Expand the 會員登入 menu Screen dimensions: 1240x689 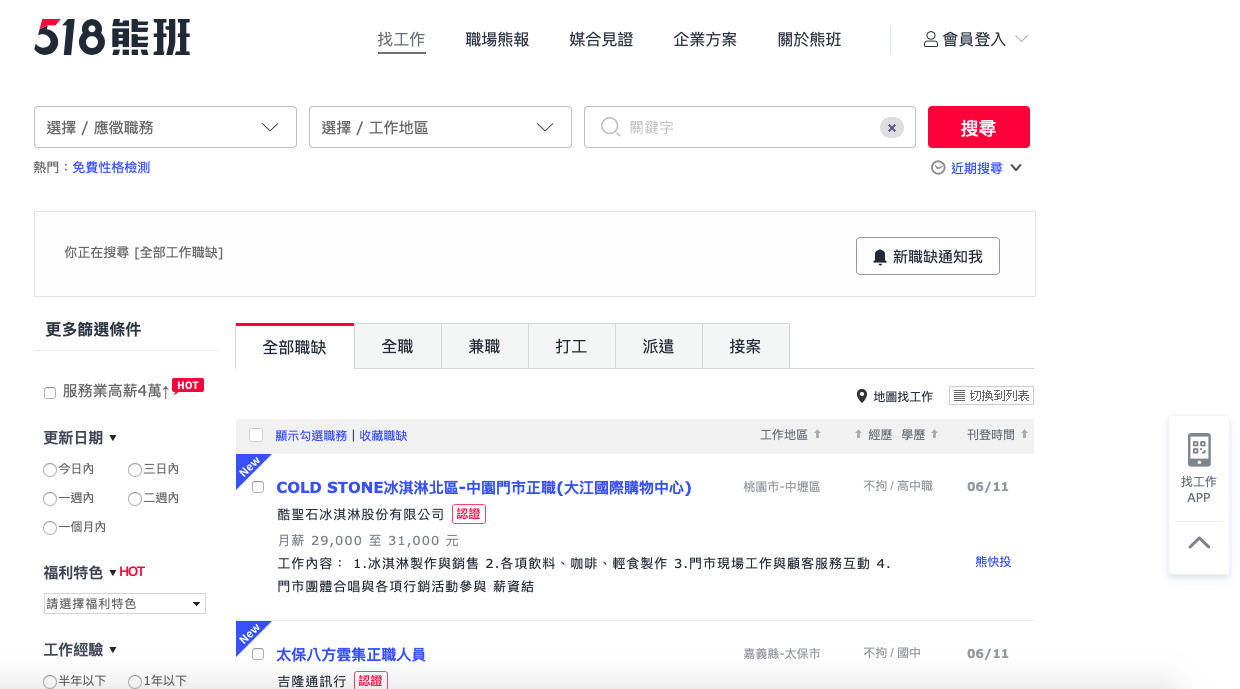[975, 39]
